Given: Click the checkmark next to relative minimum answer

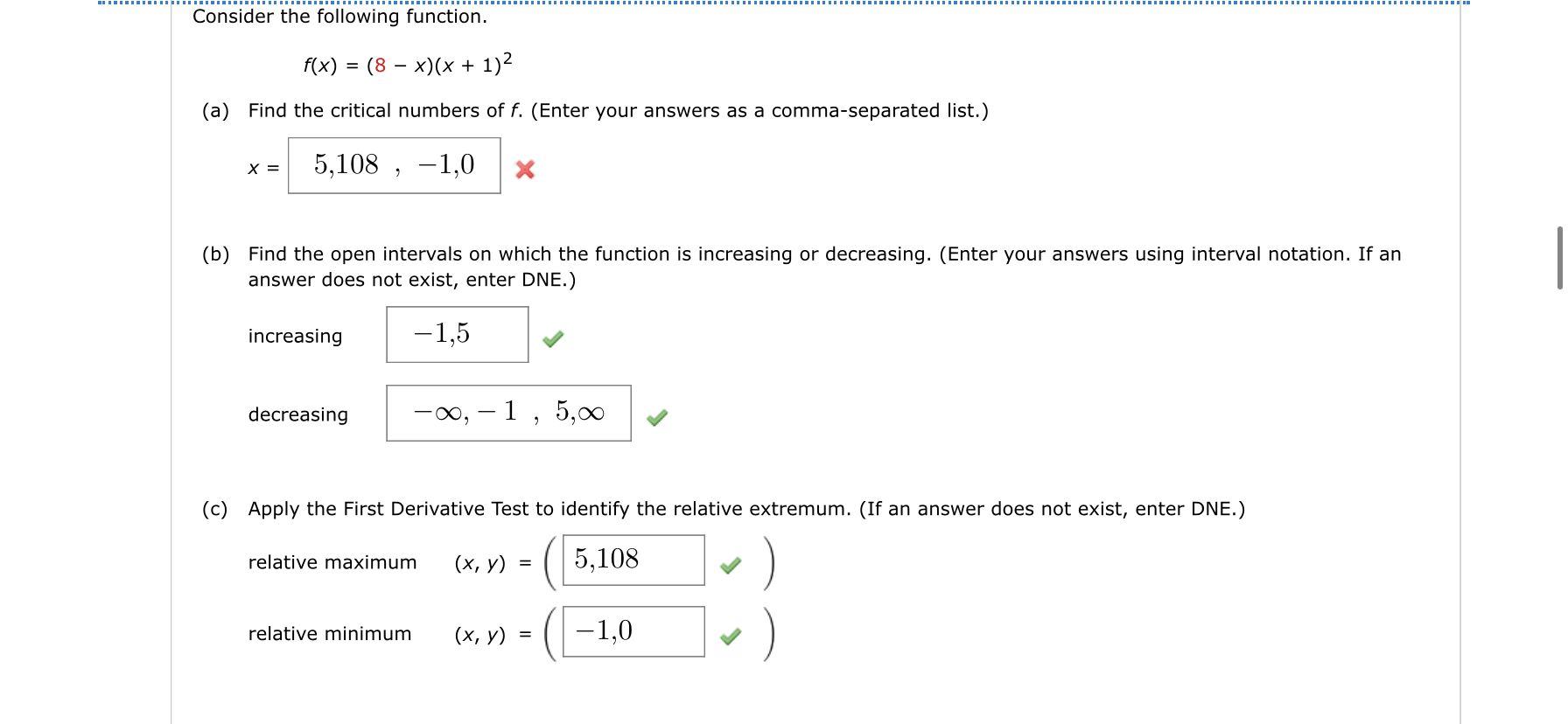Looking at the screenshot, I should click(731, 636).
